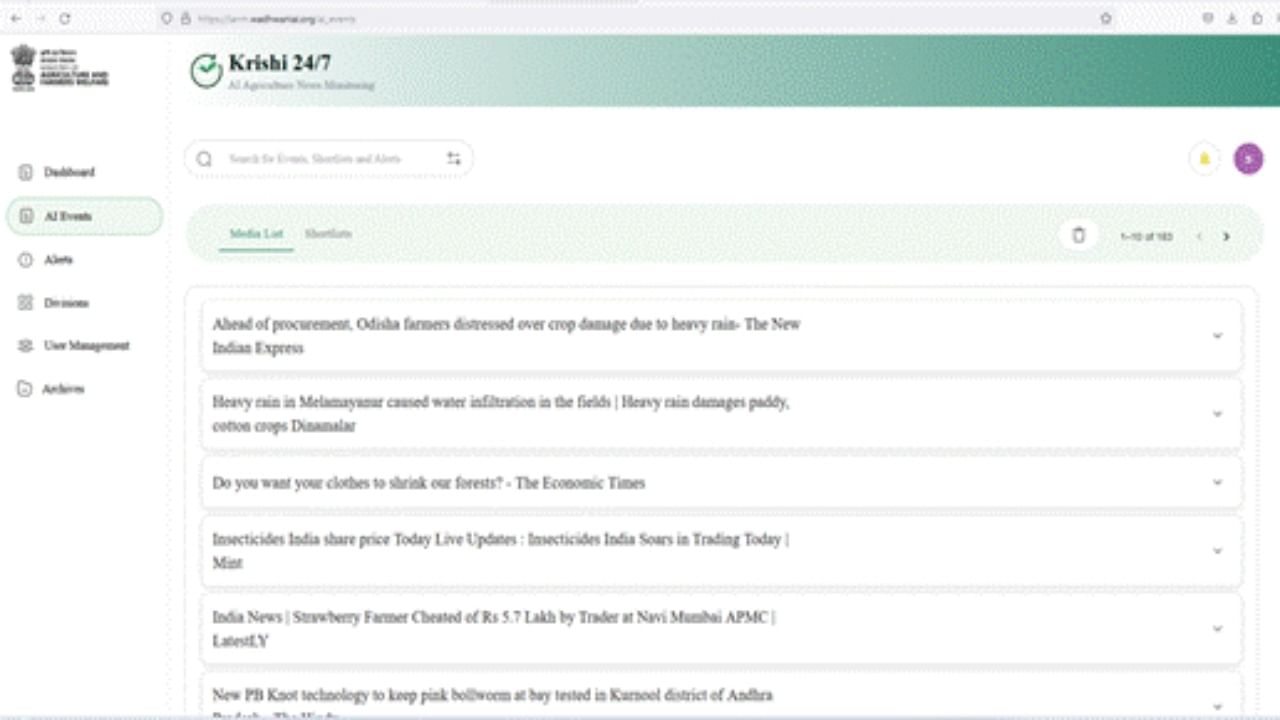Open Dashboard in the sidebar
The image size is (1280, 720).
58,172
